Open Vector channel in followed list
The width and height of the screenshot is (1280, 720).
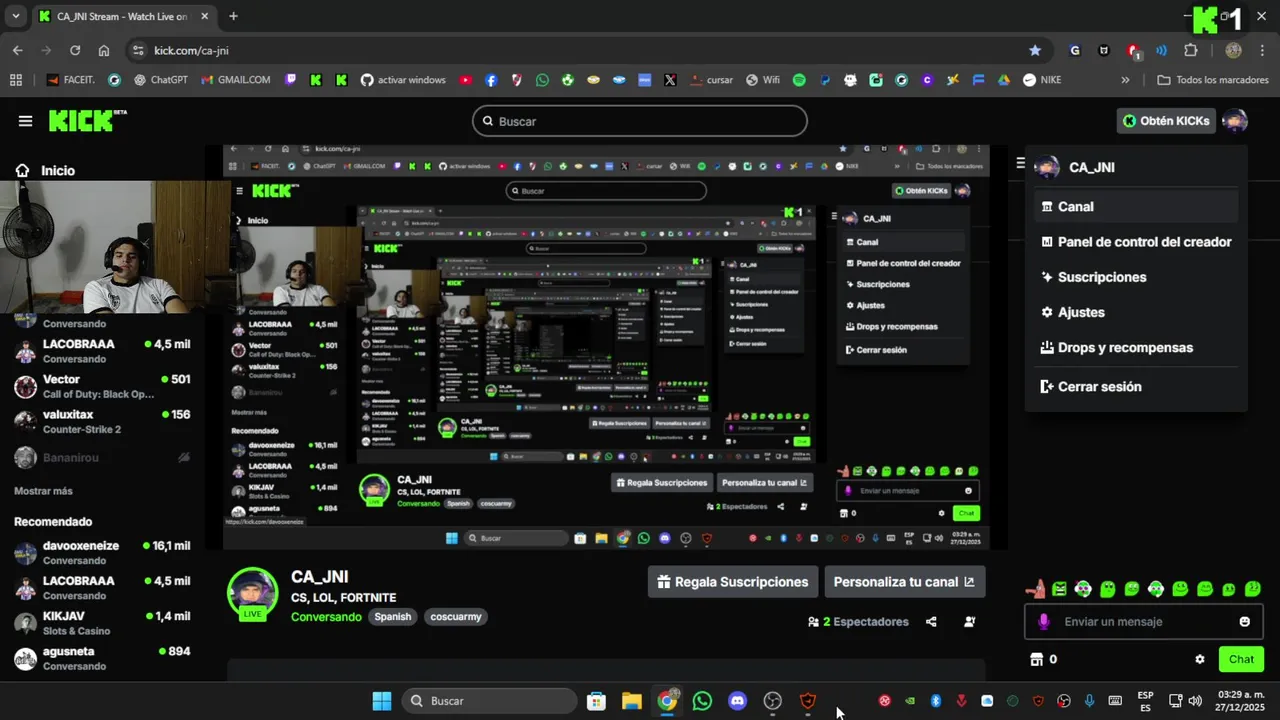point(102,386)
